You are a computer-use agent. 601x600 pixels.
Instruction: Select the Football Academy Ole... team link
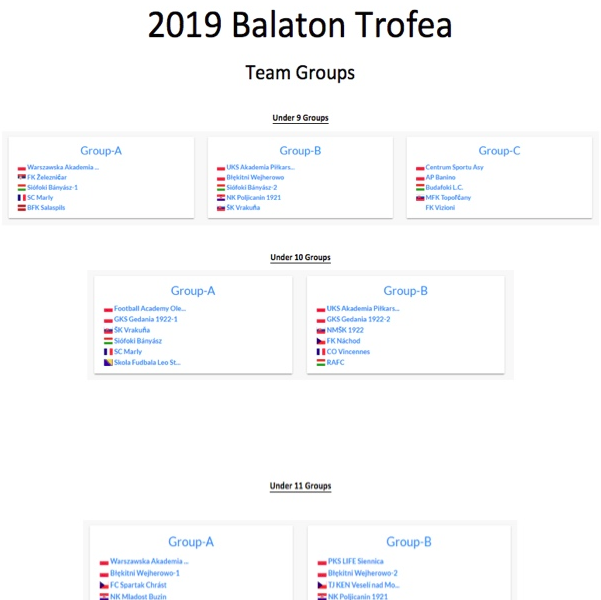(x=150, y=309)
